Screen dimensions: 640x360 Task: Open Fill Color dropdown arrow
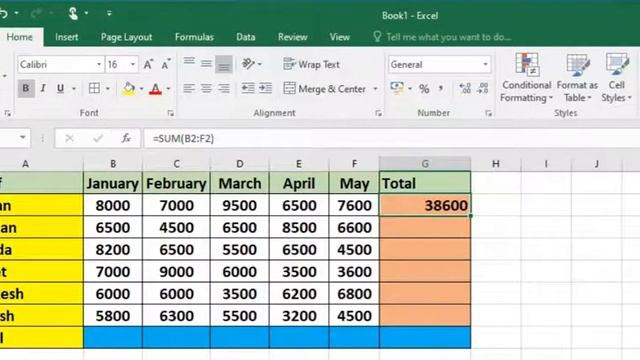(x=142, y=89)
